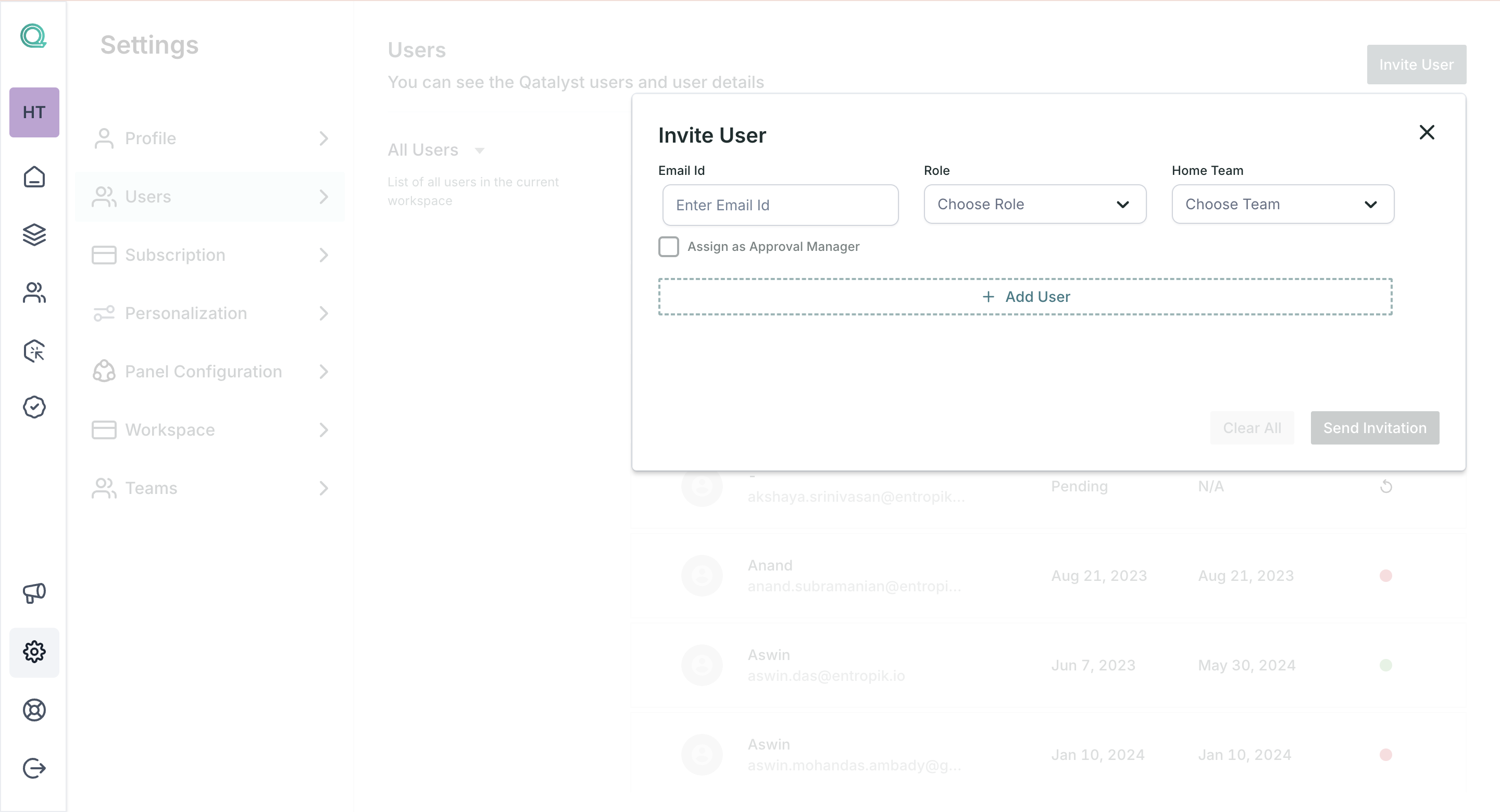This screenshot has width=1500, height=812.
Task: Click red status dot for aswin.mohandas.ambady
Action: 1386,755
